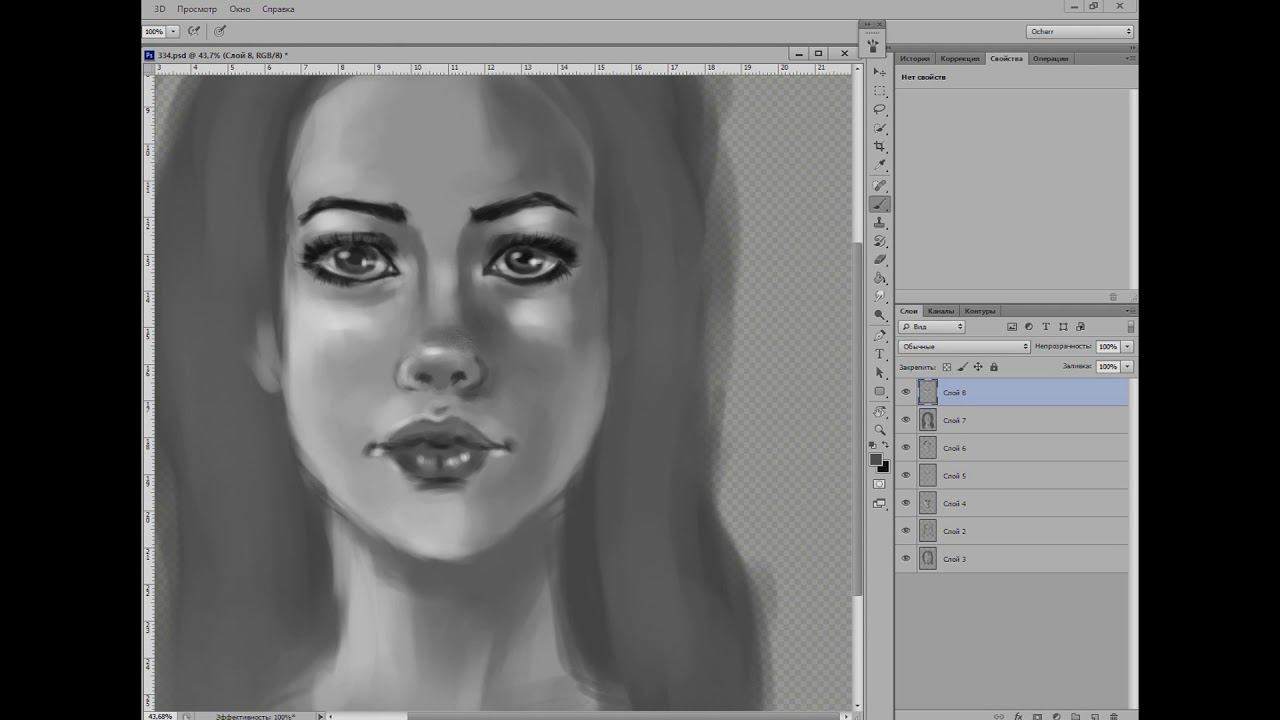The image size is (1280, 720).
Task: Select the Brush tool in the toolbar
Action: tap(880, 204)
